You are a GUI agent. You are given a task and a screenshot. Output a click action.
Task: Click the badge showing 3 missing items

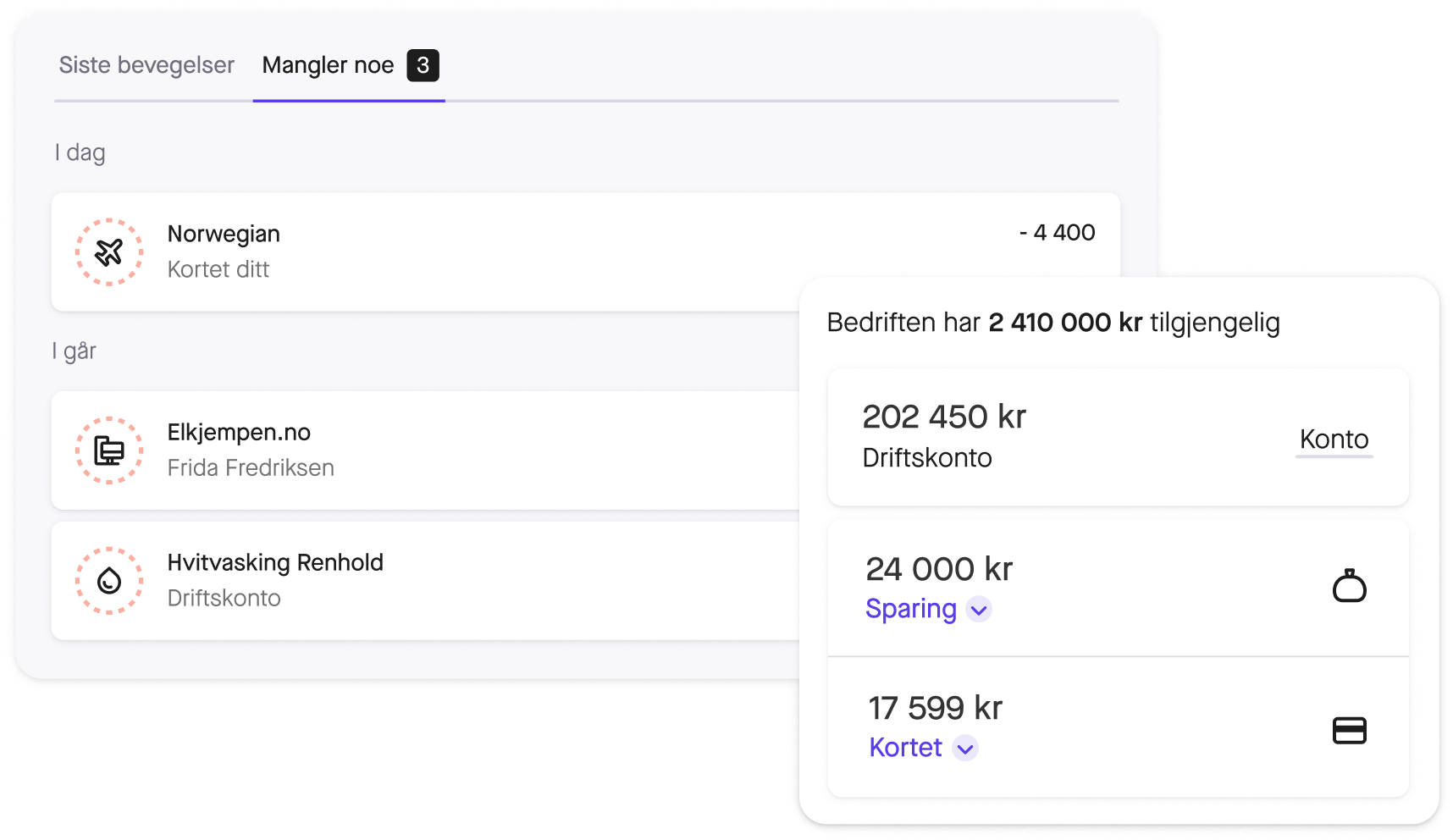423,65
